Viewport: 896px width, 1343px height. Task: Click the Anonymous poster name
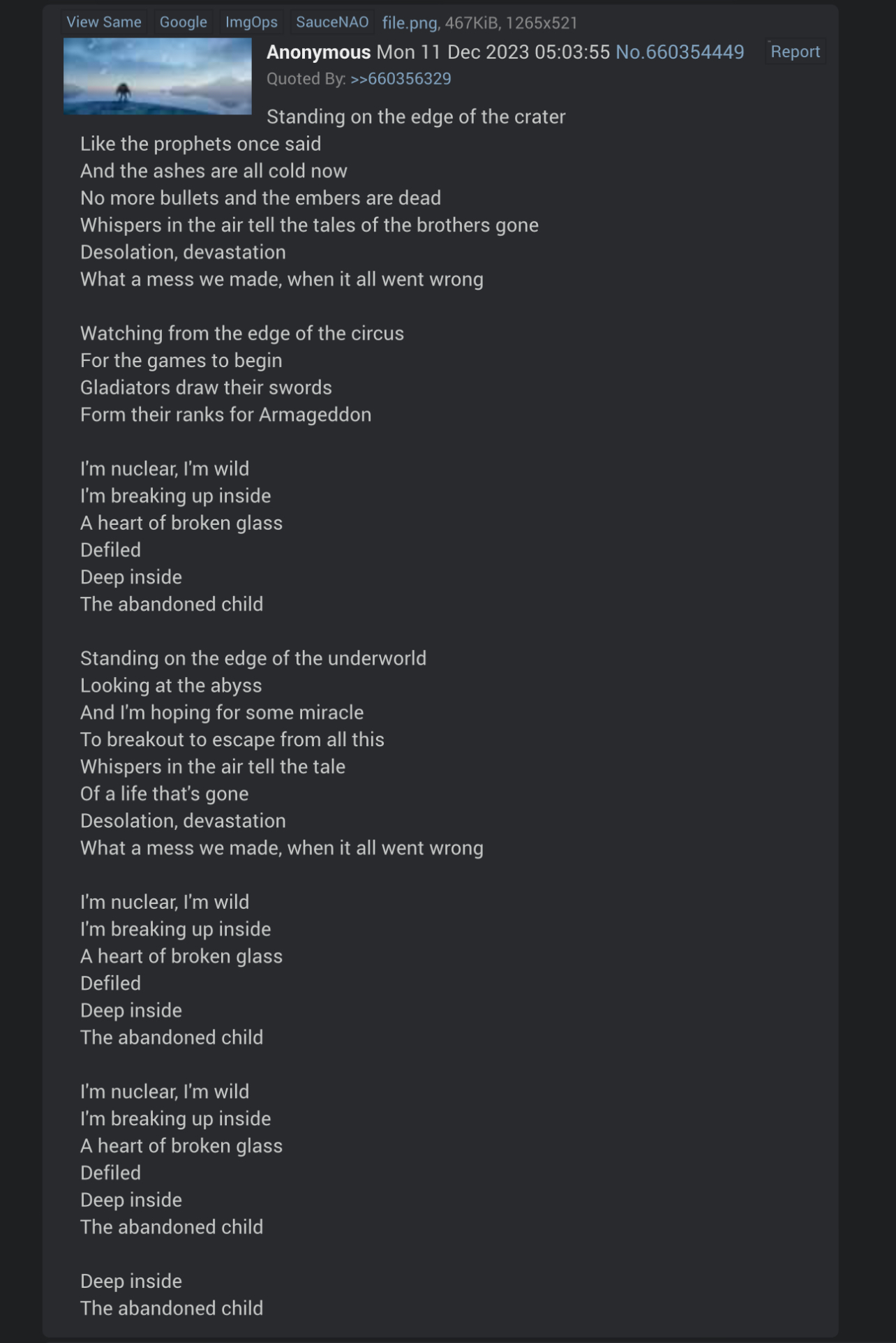318,52
